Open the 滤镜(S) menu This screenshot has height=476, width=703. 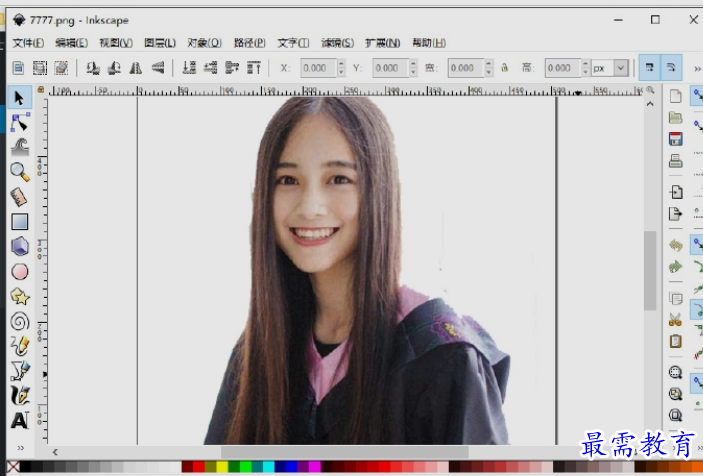[x=338, y=43]
